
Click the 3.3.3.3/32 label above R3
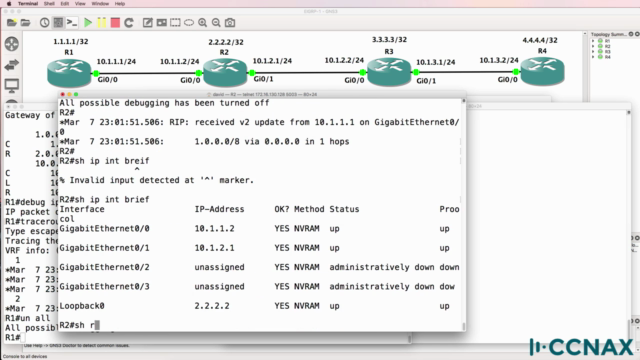tap(389, 40)
